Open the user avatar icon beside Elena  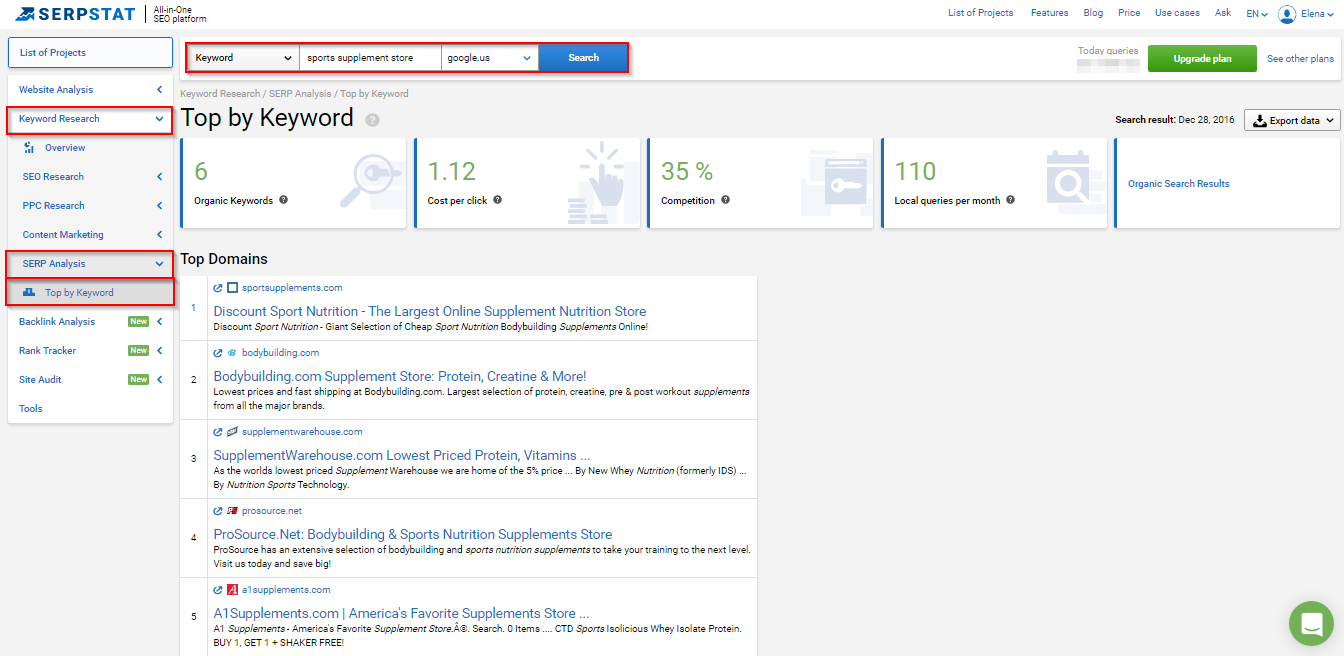[1287, 14]
